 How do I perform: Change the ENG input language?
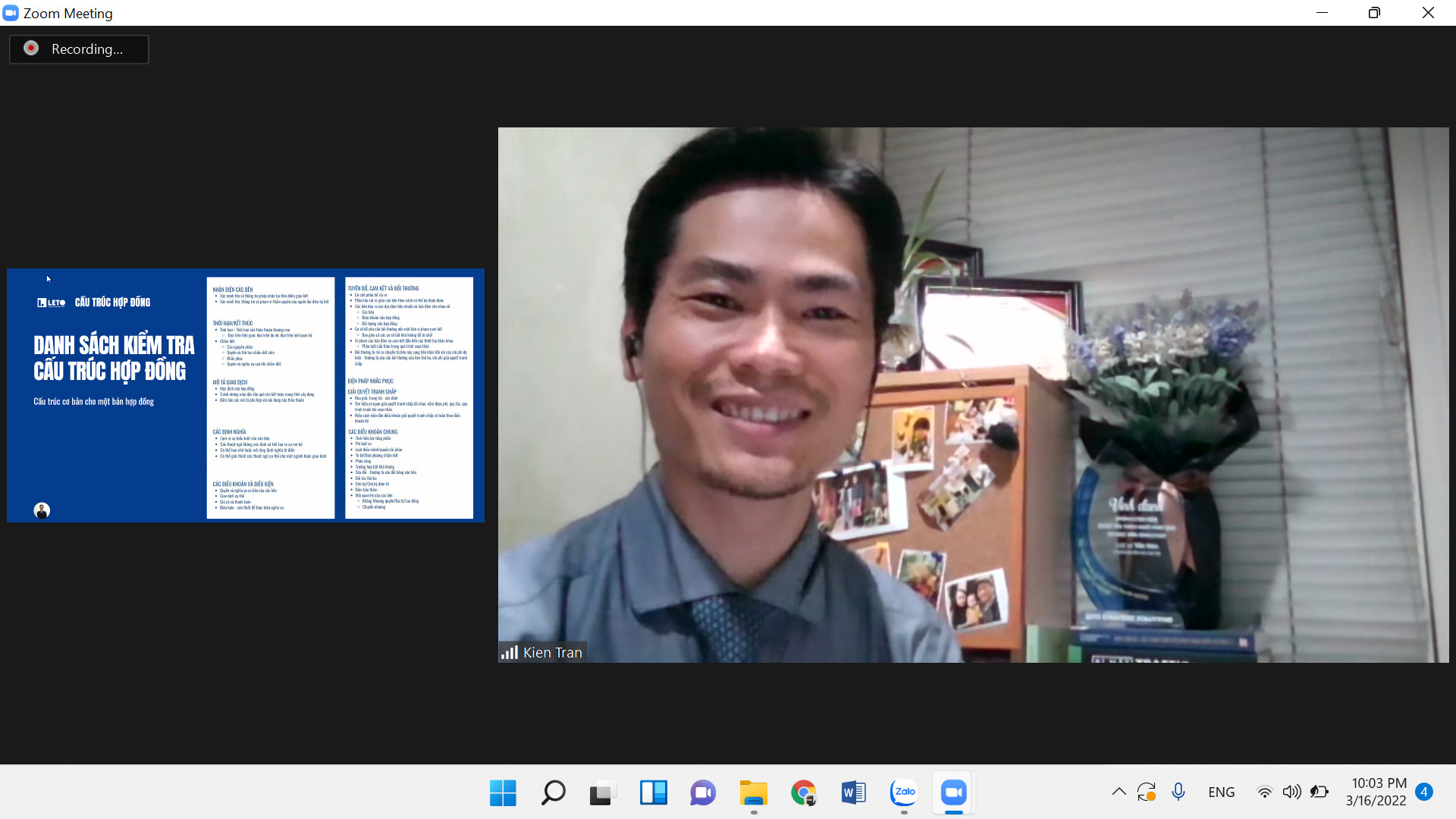pos(1221,792)
